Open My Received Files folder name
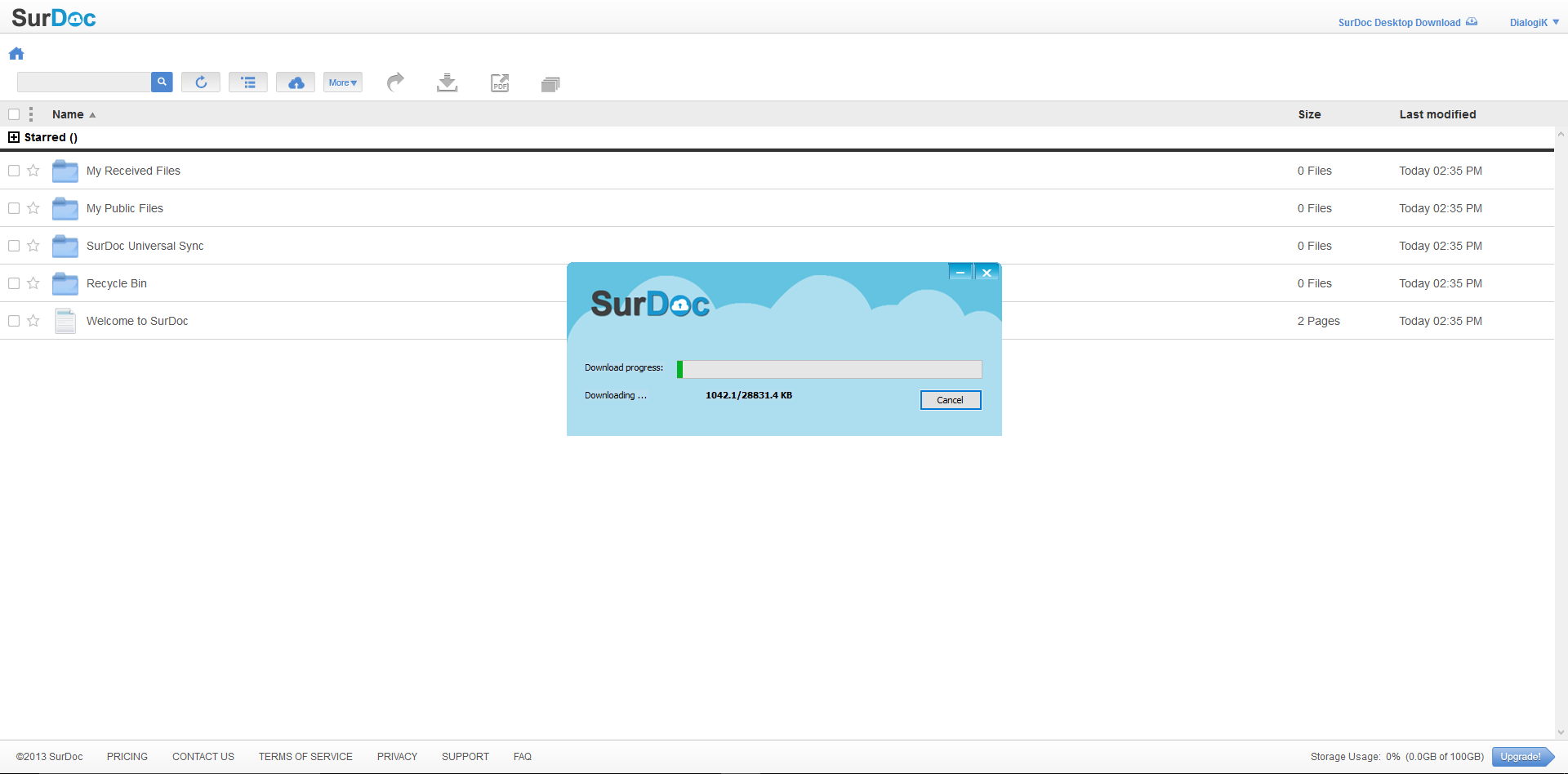The image size is (1568, 774). click(x=133, y=171)
